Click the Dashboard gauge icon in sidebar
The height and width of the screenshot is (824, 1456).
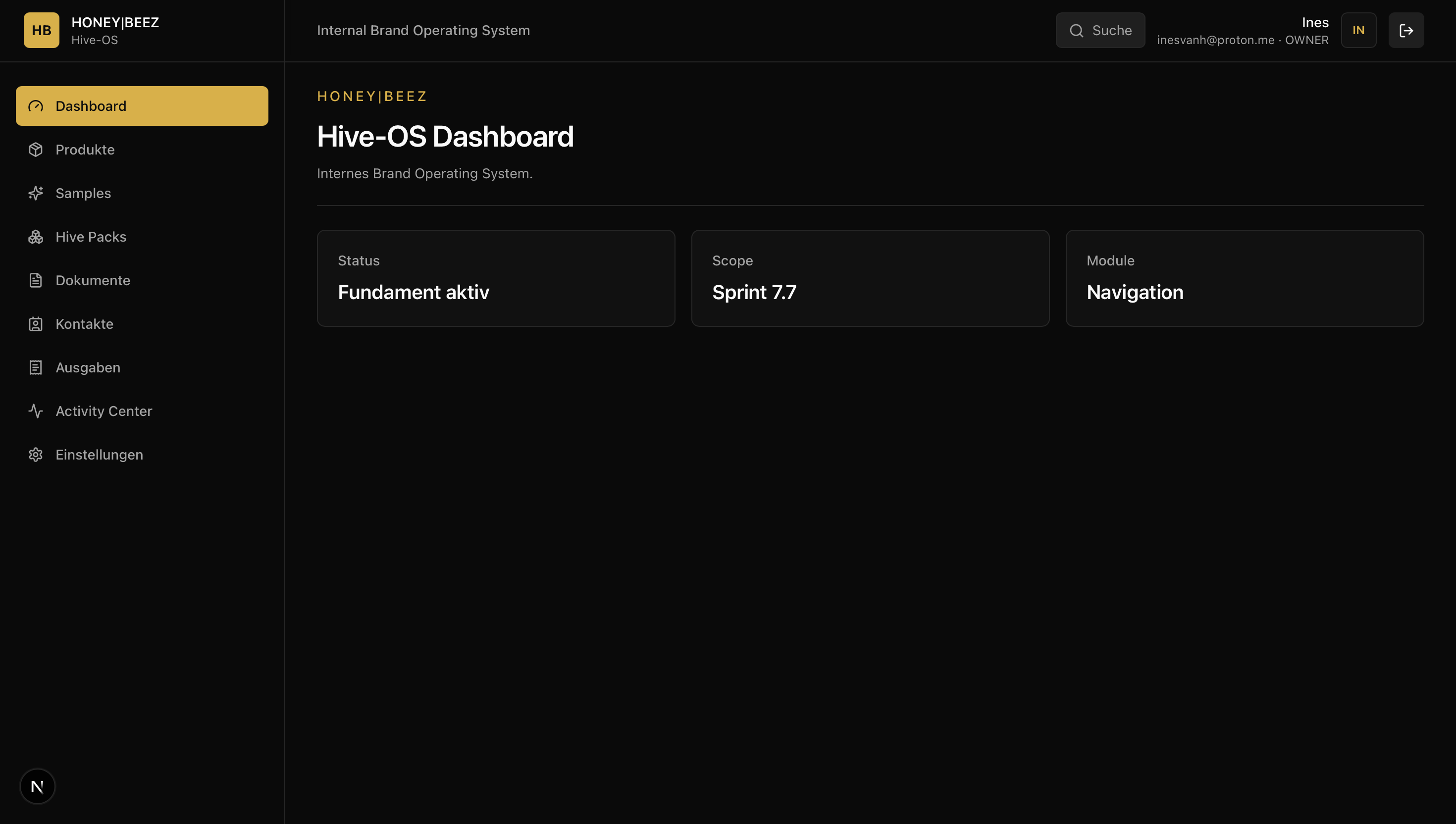[x=36, y=106]
